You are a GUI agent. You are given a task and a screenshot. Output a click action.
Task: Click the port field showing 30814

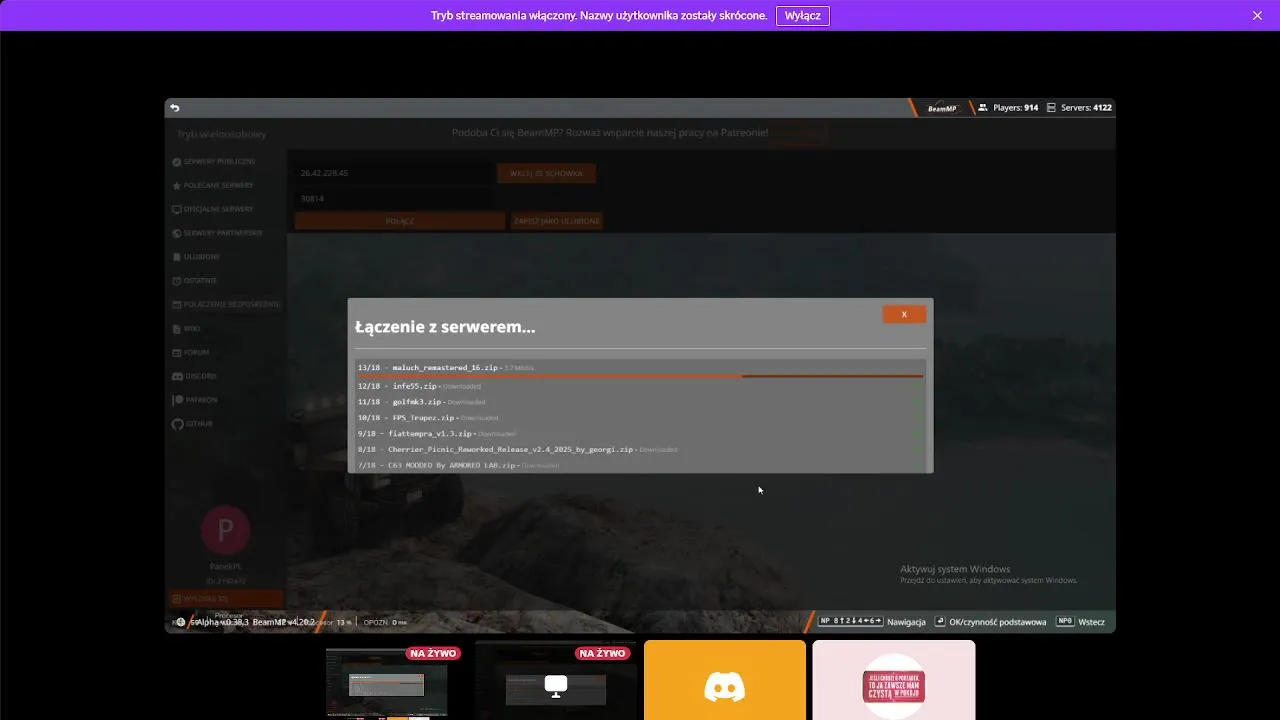(393, 198)
